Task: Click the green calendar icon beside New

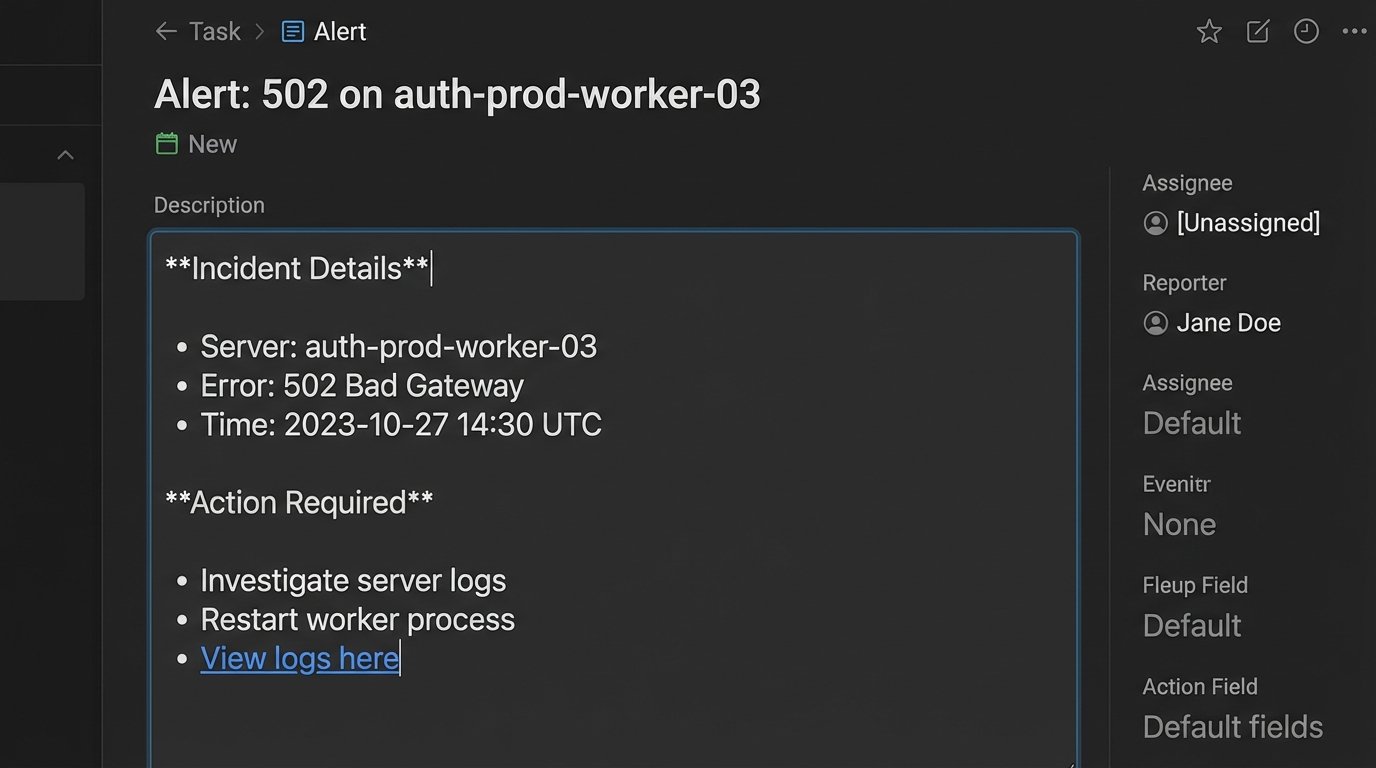Action: (x=167, y=144)
